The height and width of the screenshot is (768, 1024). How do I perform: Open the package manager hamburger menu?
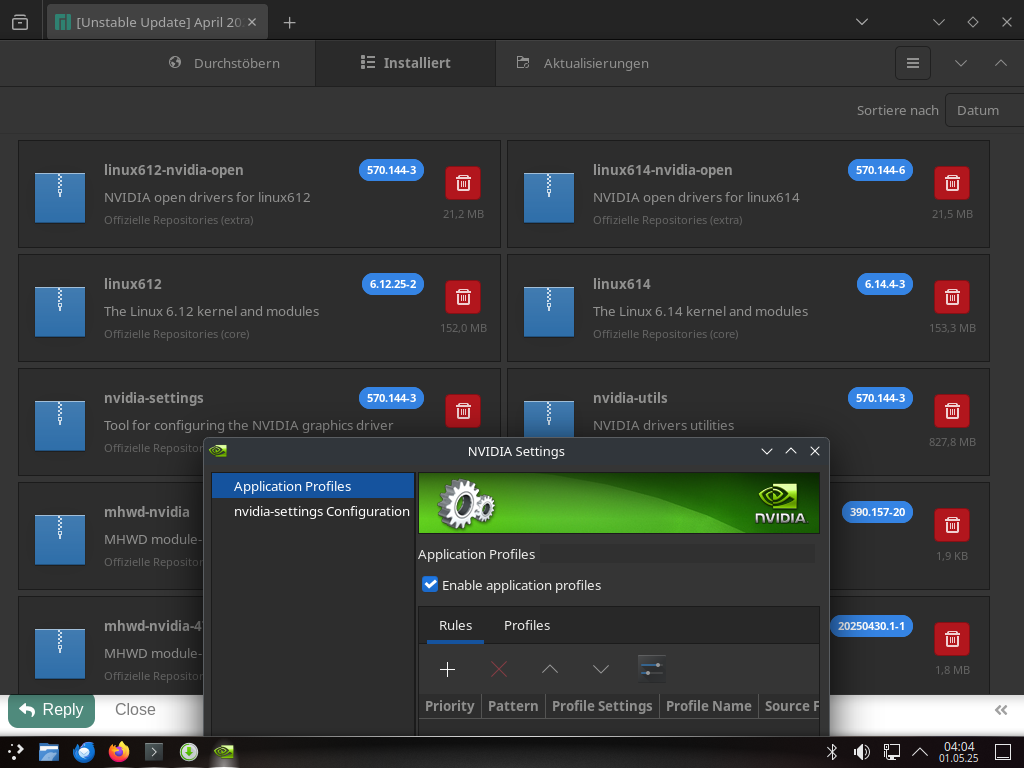pos(912,63)
